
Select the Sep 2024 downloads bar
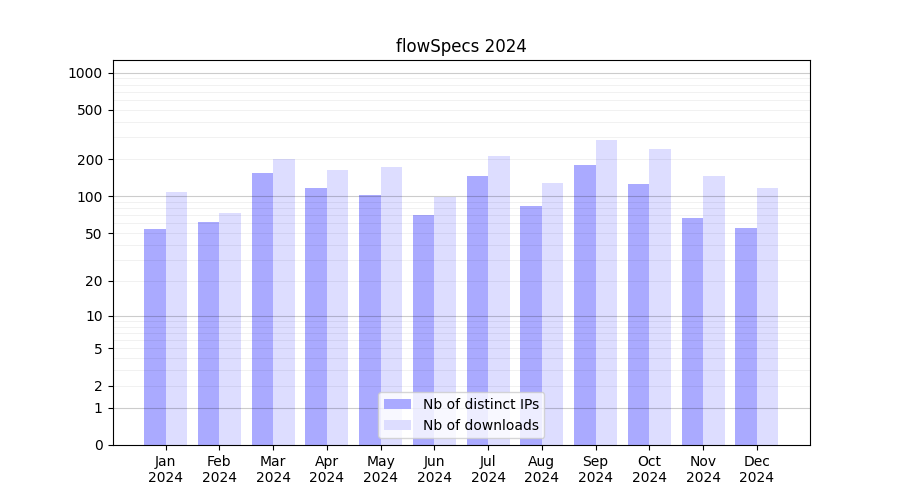[606, 292]
